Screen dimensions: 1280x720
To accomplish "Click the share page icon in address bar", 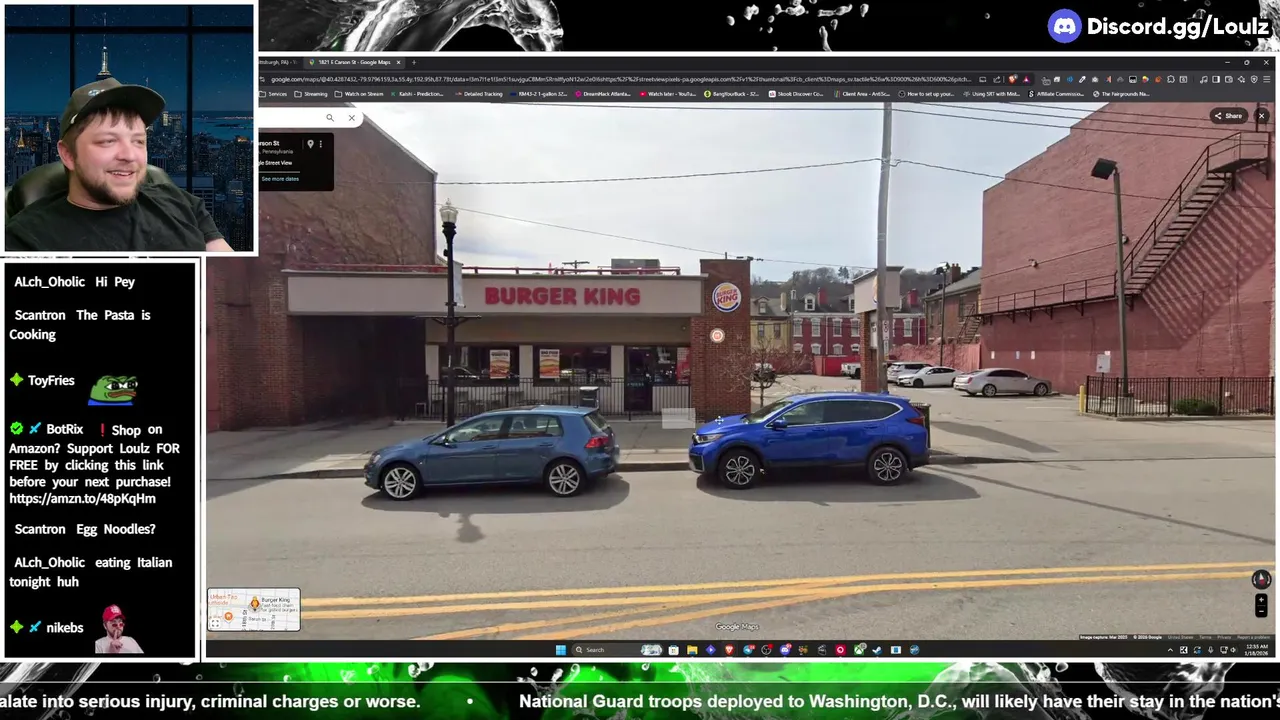I will pos(997,79).
